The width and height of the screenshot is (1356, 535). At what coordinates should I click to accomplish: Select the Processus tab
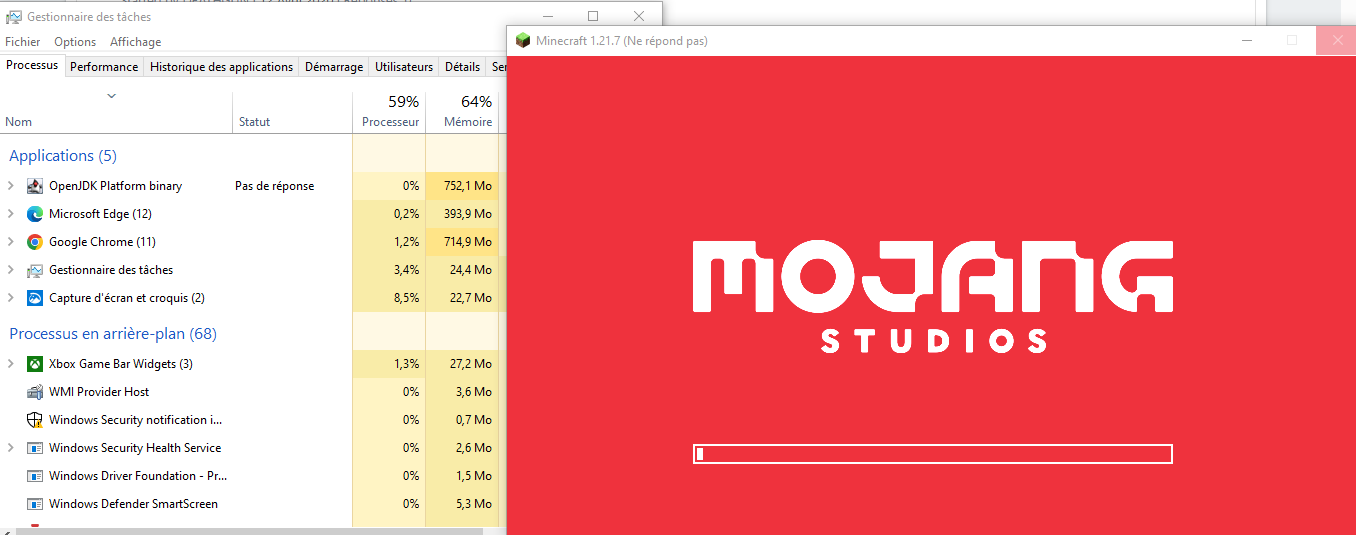32,65
